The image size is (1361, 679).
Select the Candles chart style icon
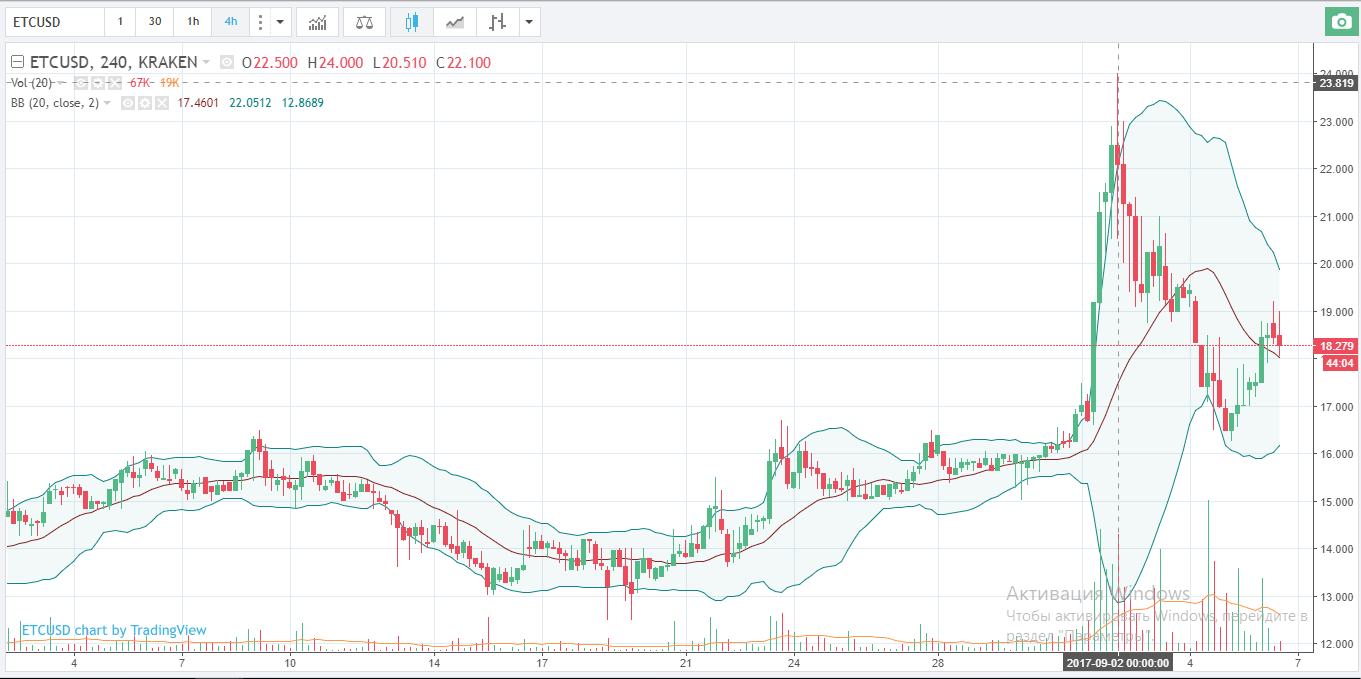coord(411,21)
